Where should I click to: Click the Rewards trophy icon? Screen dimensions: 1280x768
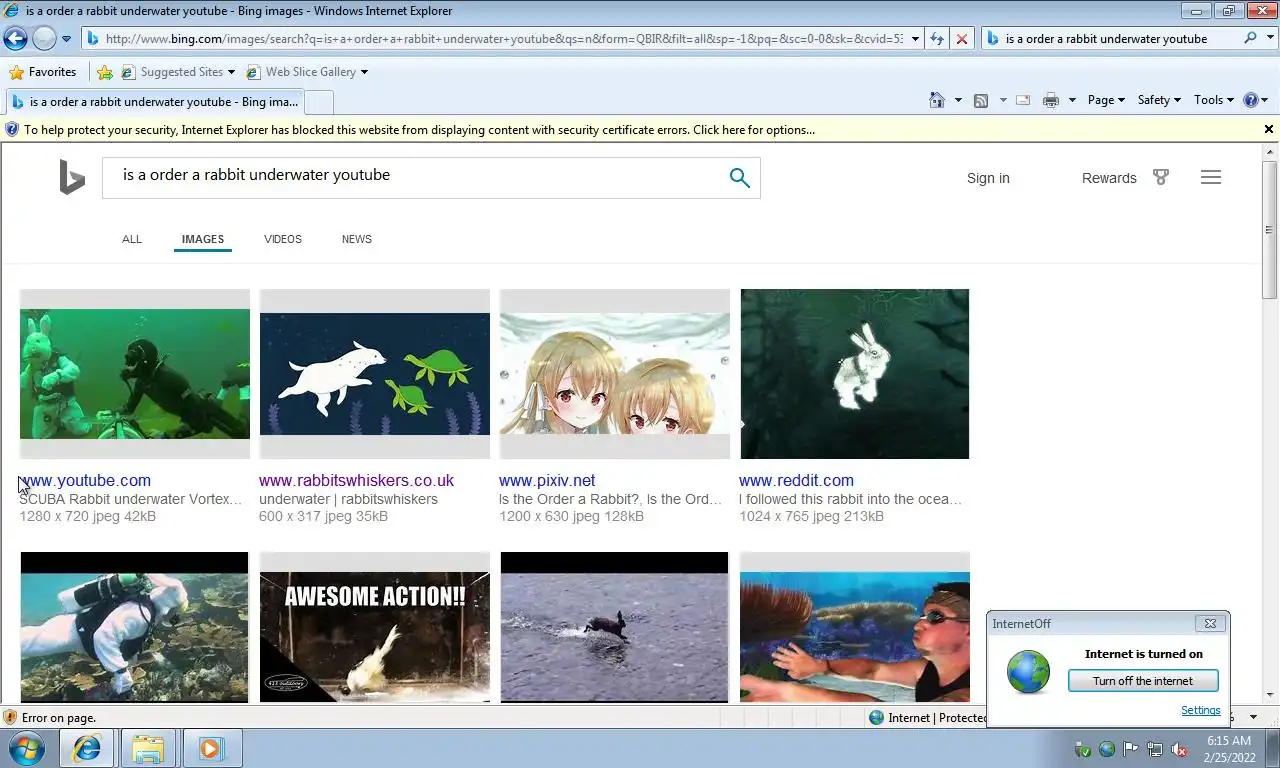point(1161,177)
